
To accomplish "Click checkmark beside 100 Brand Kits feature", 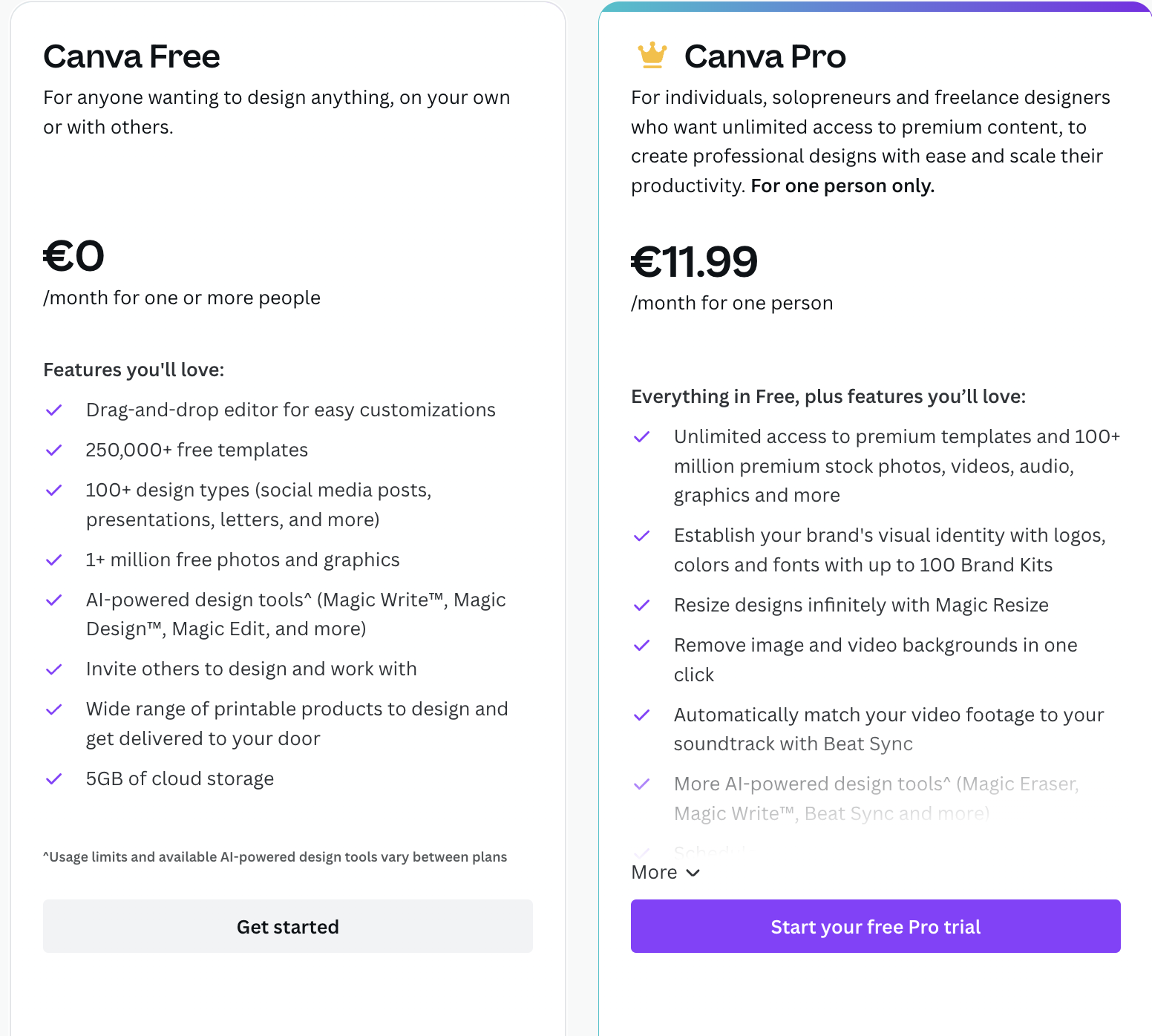I will (642, 536).
